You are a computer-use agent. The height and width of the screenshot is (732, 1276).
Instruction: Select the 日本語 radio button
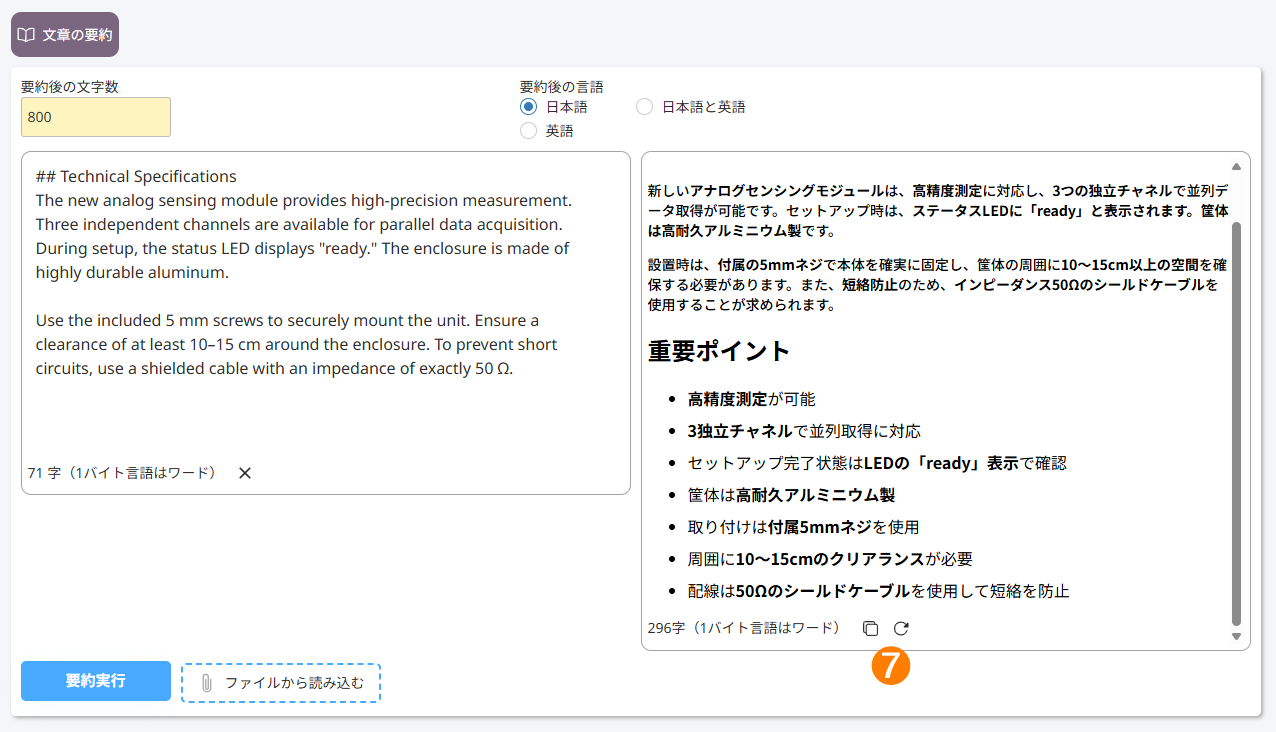(529, 107)
